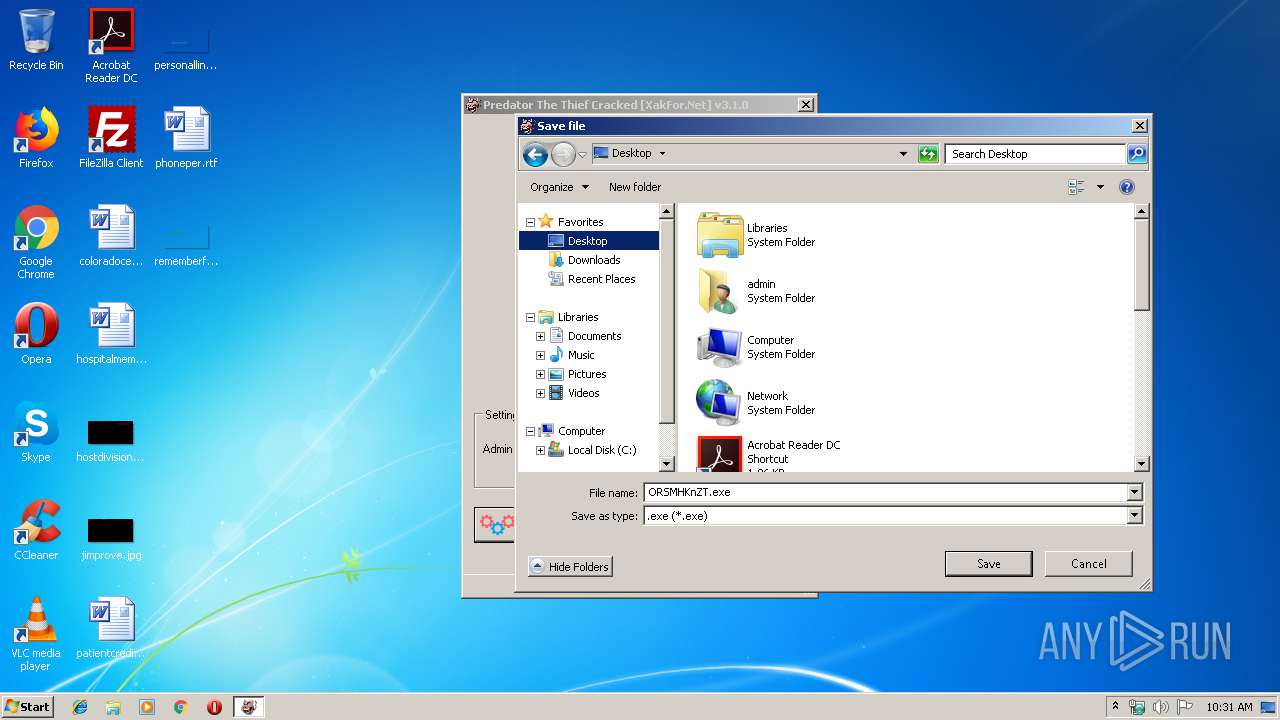
Task: Open Acrobat Reader DC desktop shortcut
Action: click(x=111, y=45)
